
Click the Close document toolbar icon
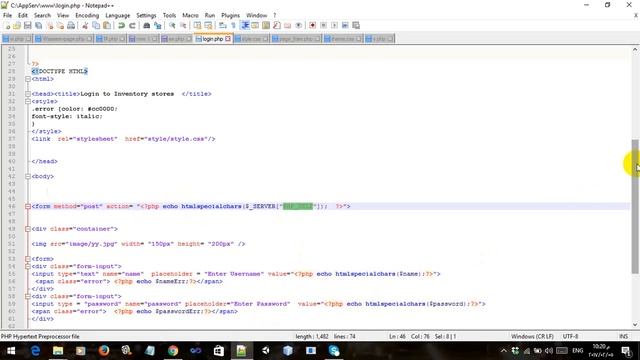(x=50, y=25)
